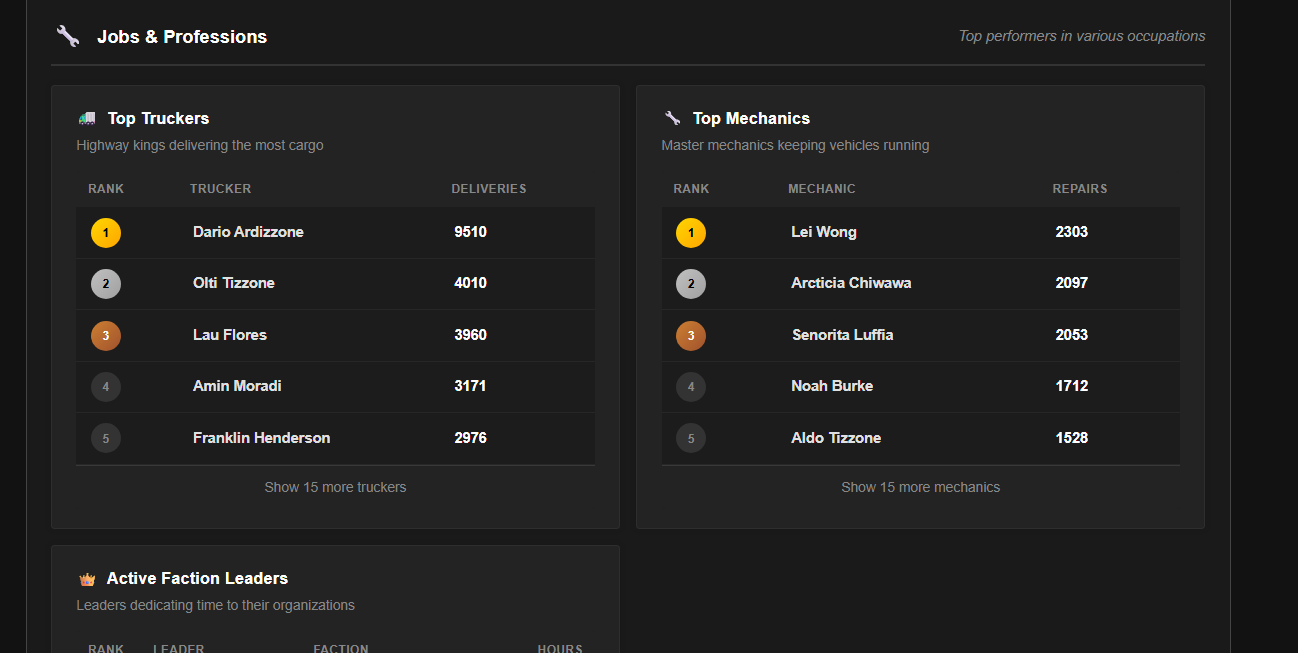Screen dimensions: 1298x653
Task: Click bronze rank 3 badge for Senorita Luffia
Action: pos(690,336)
